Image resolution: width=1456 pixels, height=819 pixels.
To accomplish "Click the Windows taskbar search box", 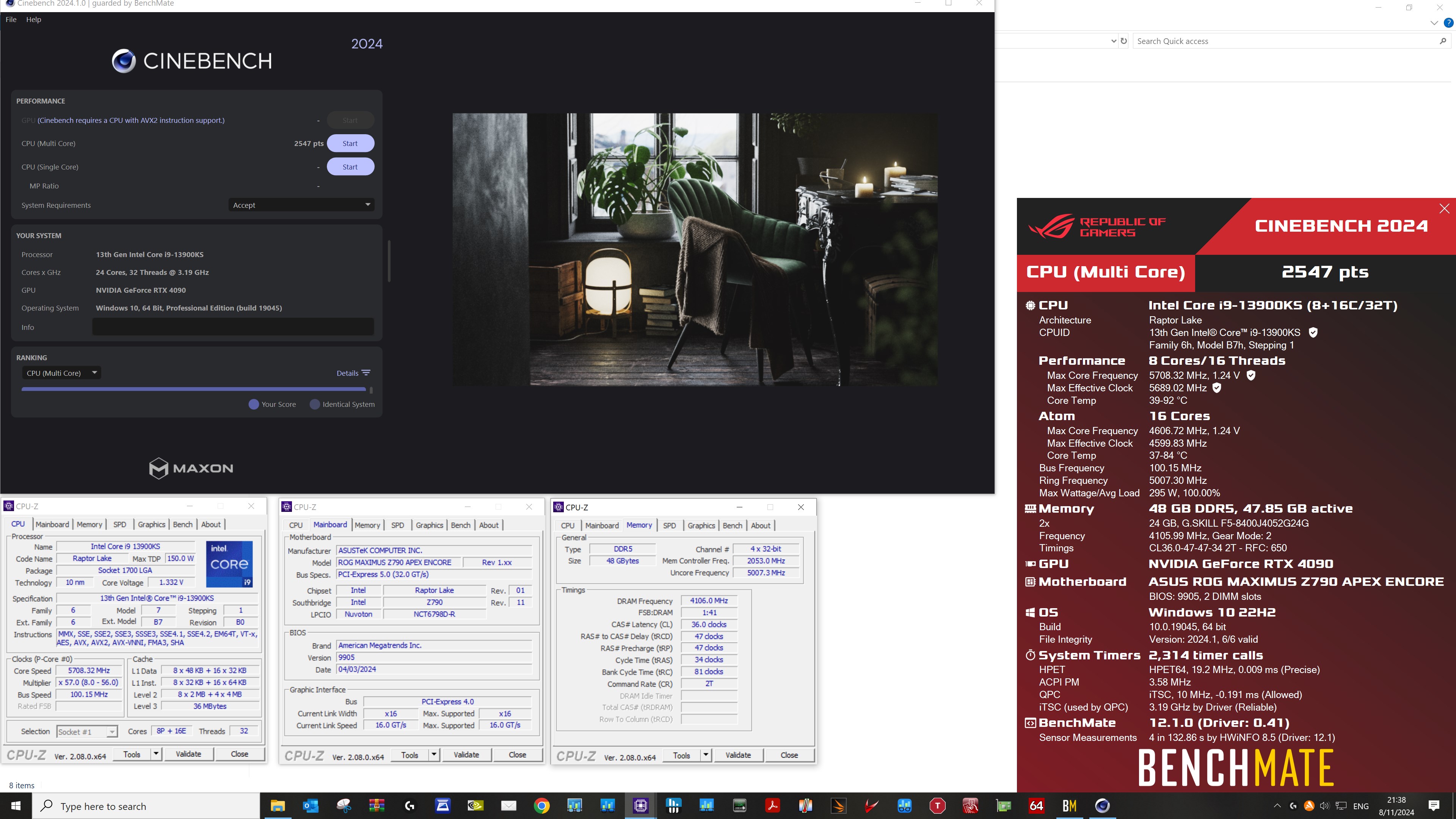I will (146, 805).
